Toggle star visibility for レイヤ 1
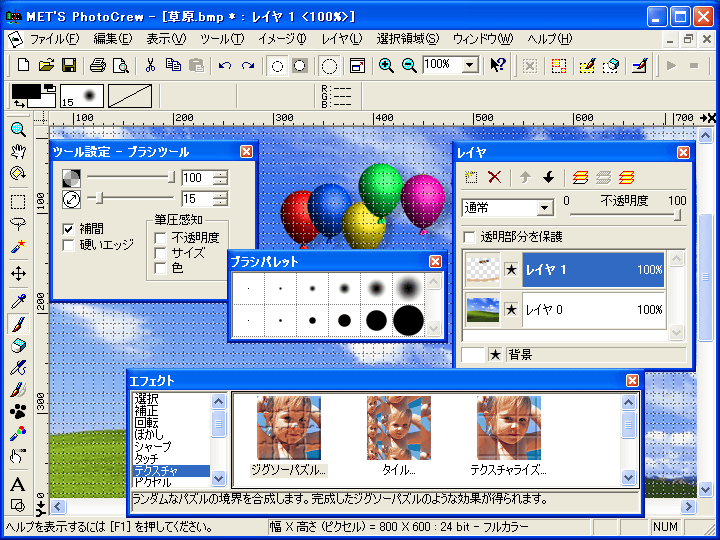Viewport: 720px width, 540px height. [511, 270]
